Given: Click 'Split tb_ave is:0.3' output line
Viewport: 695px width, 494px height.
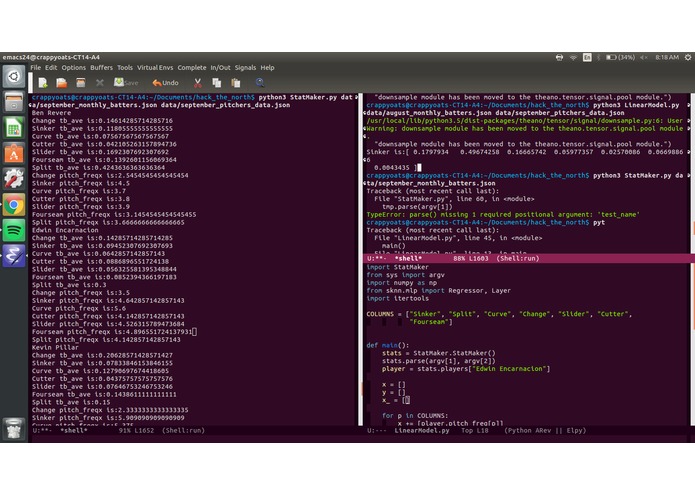Looking at the screenshot, I should pyautogui.click(x=69, y=285).
